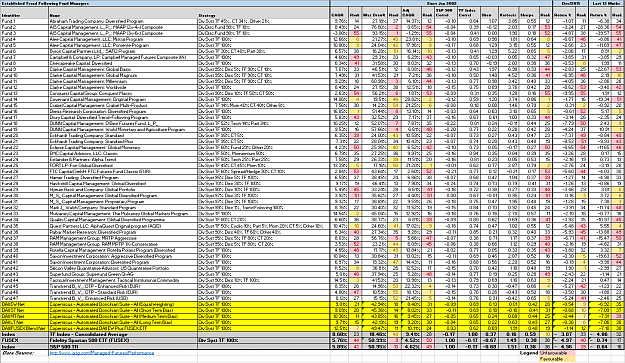Select the Kurtosis column header

pyautogui.click(x=508, y=12)
